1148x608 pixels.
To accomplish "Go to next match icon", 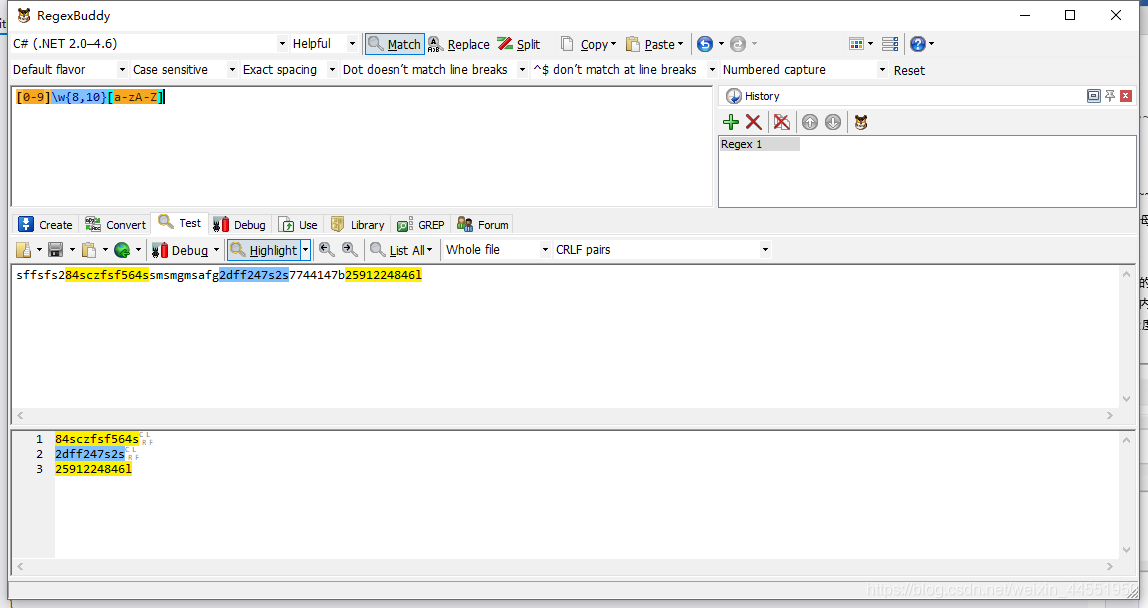I will (x=350, y=250).
